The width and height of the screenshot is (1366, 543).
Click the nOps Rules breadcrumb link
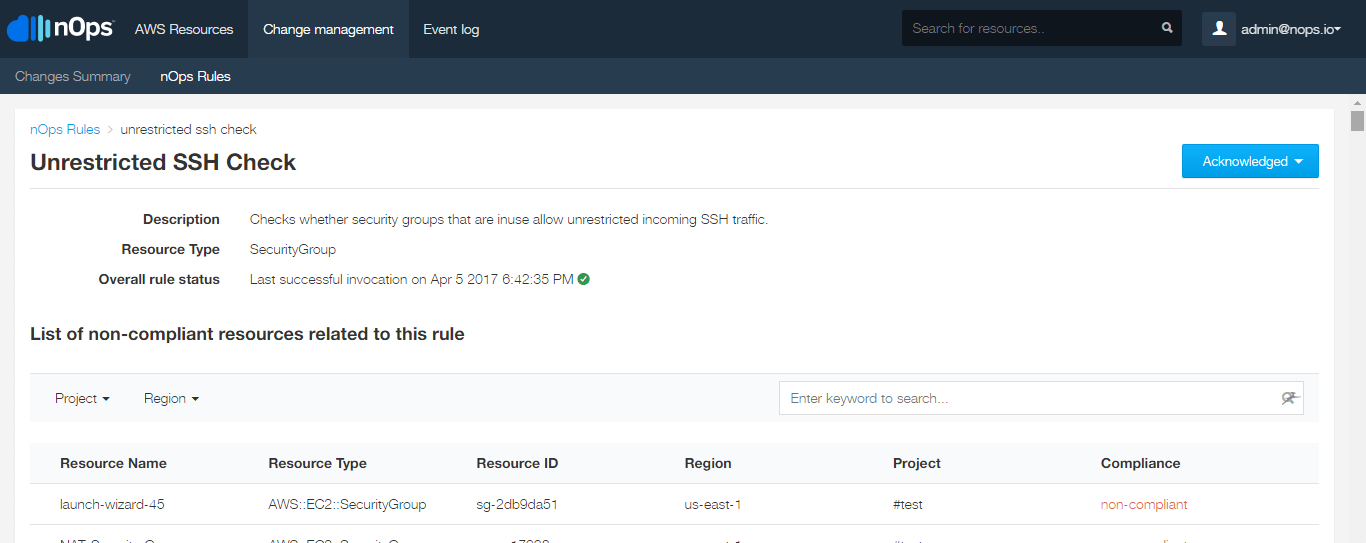[x=65, y=129]
